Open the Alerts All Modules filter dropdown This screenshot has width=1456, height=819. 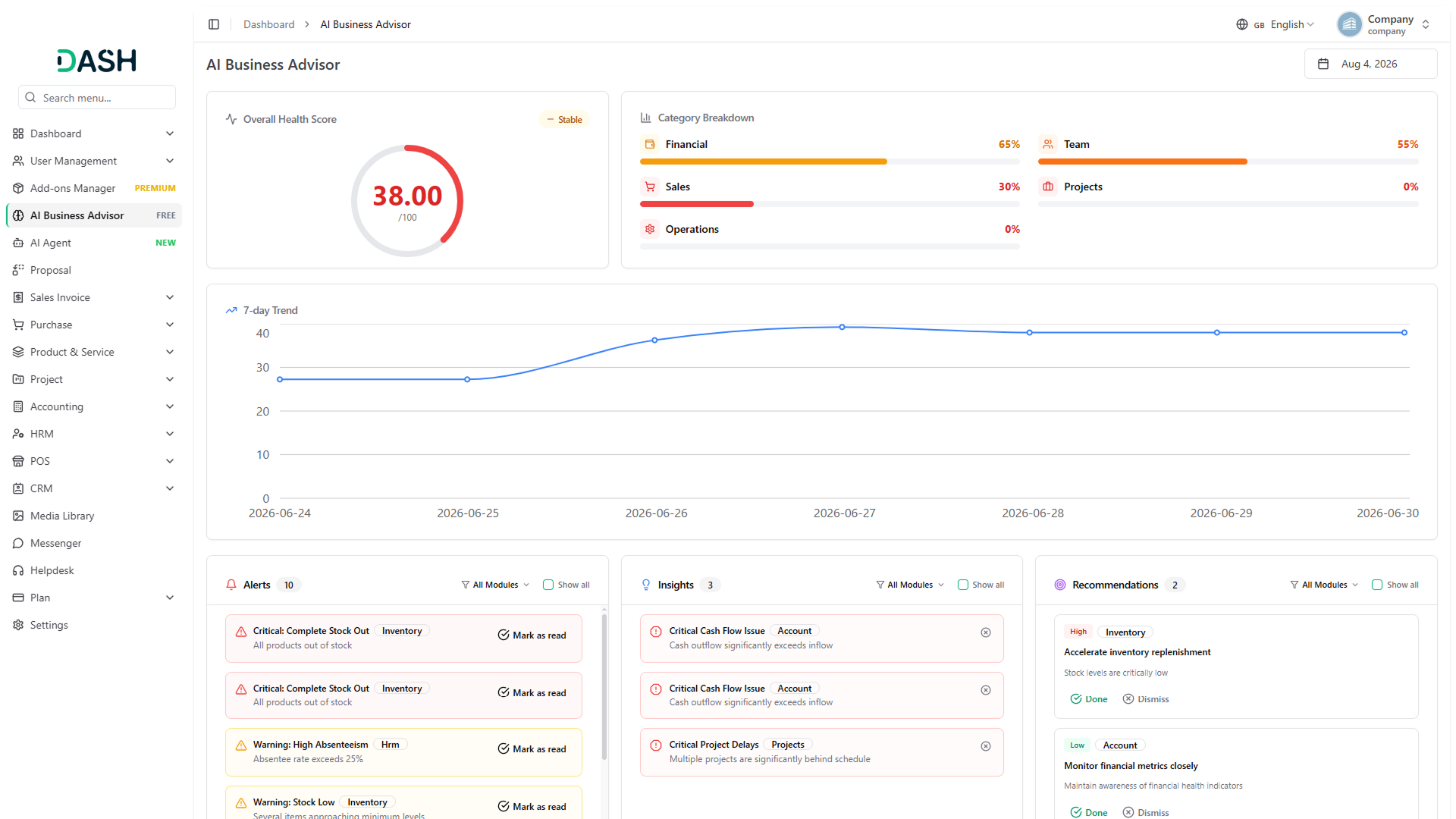[x=495, y=585]
